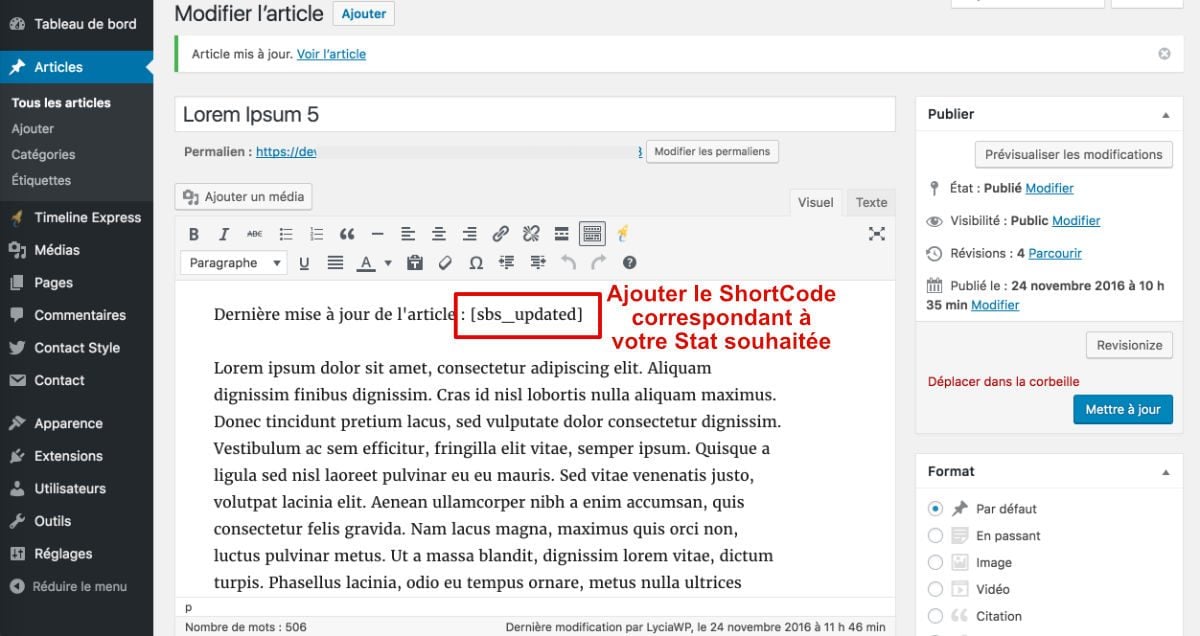The width and height of the screenshot is (1200, 636).
Task: Insert a bulleted list
Action: [x=285, y=233]
